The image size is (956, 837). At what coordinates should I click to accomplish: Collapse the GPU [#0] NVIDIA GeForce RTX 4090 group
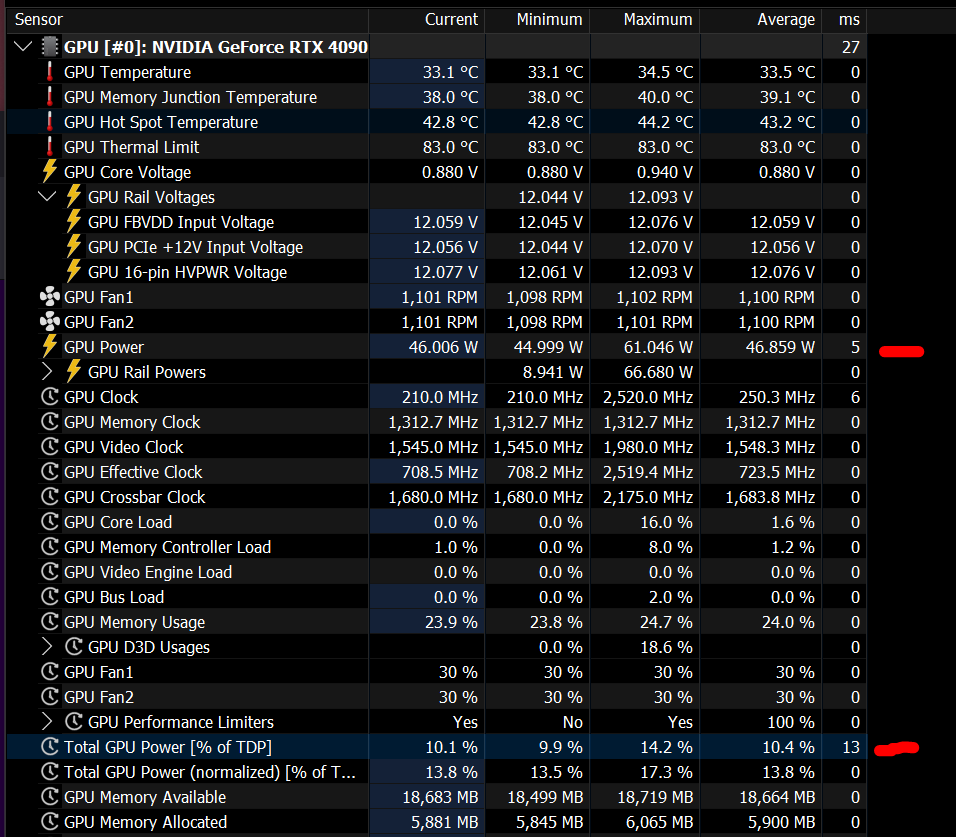pos(23,46)
